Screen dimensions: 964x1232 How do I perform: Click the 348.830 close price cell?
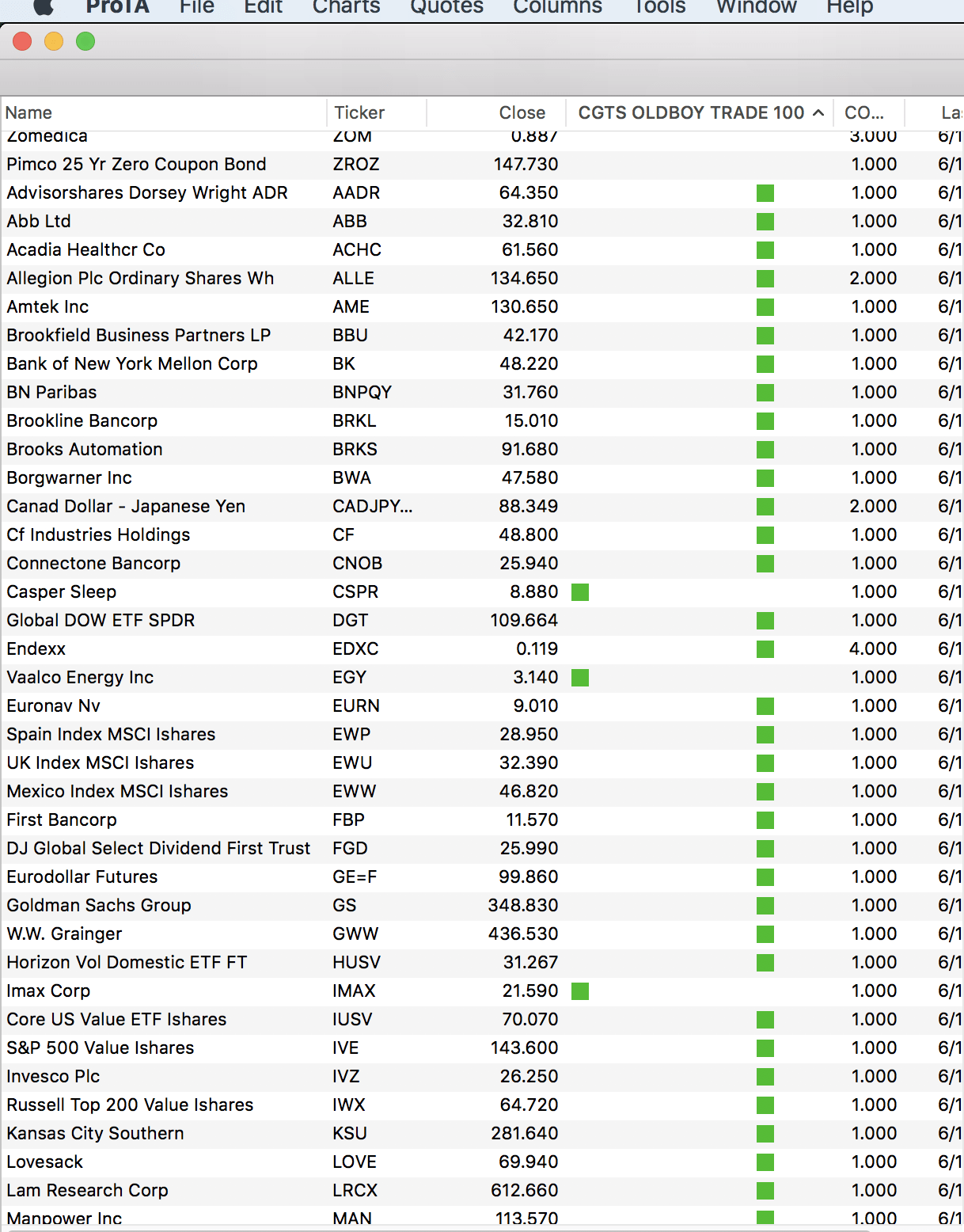(523, 906)
